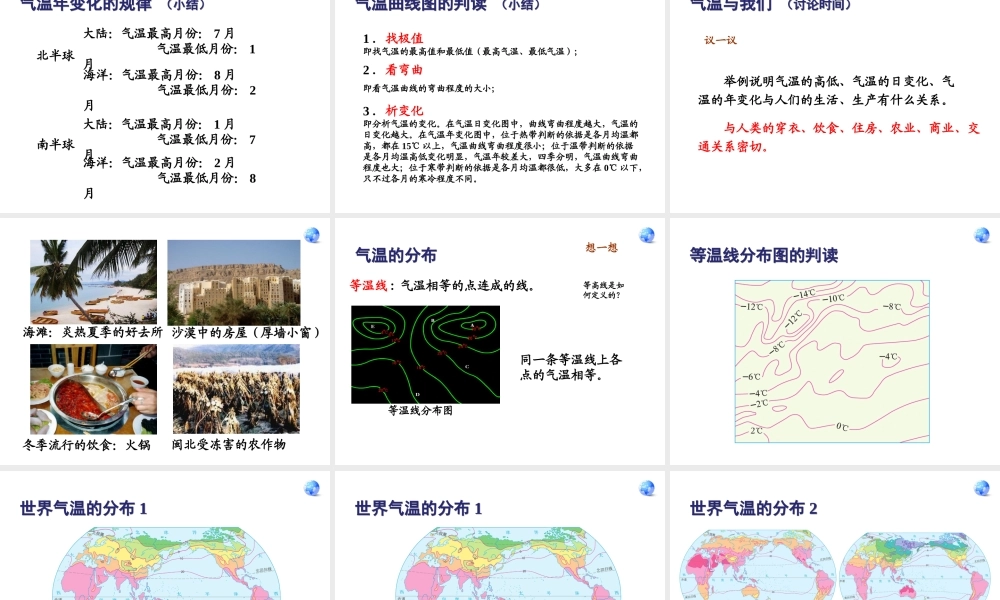Screen dimensions: 1000x600
Task: Click the globe icon on the 等温线分布图的判读 slide
Action: (982, 235)
